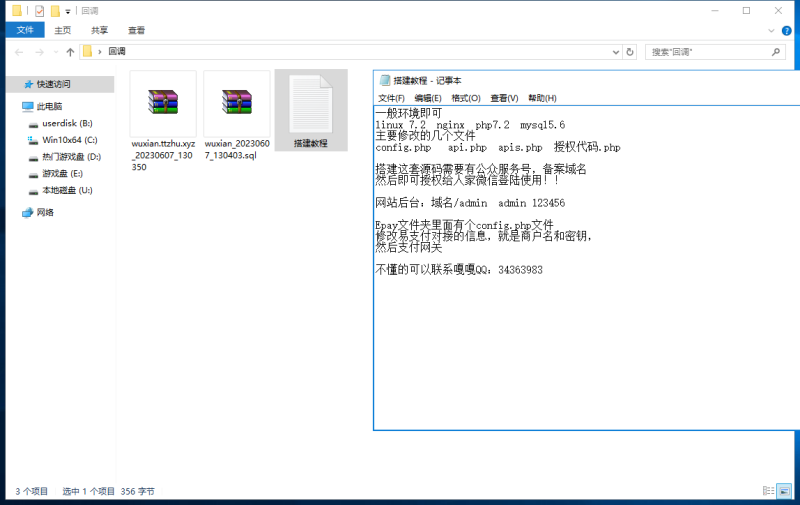The height and width of the screenshot is (505, 800).
Task: Open Notepad's 格式(O) menu
Action: [466, 98]
